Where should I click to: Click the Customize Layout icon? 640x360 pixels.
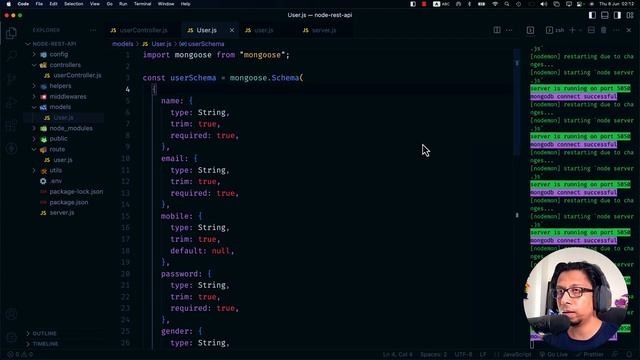point(630,15)
